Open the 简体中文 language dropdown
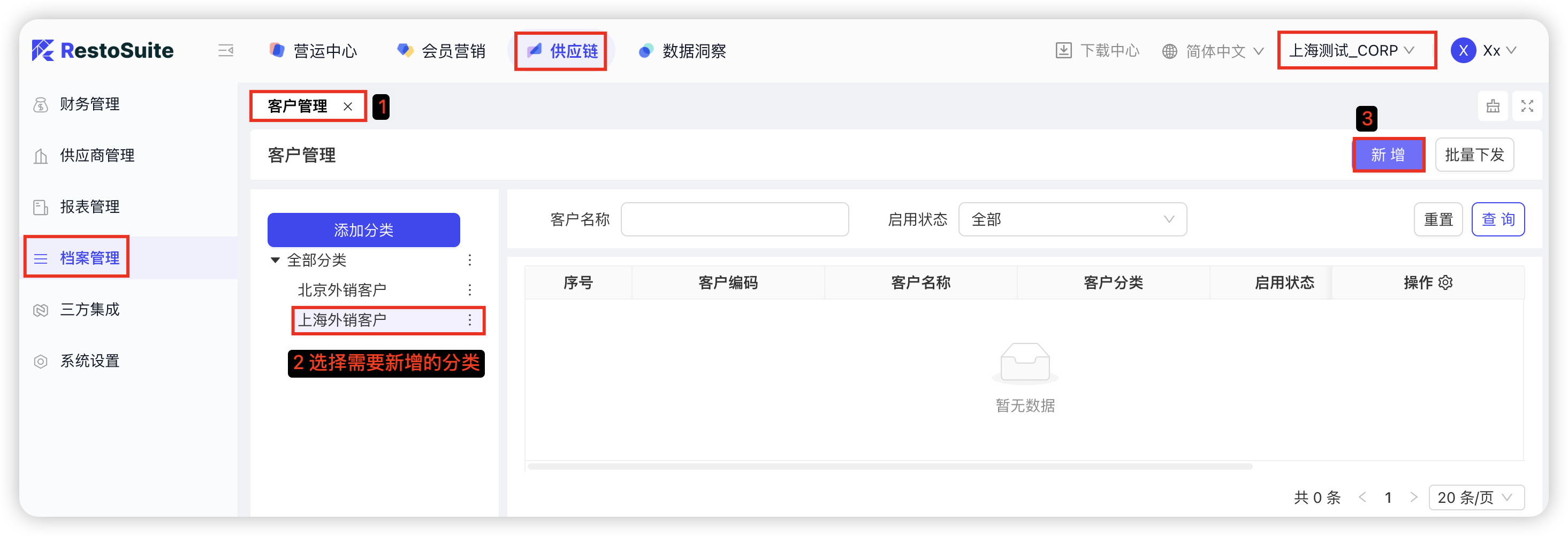The width and height of the screenshot is (1568, 536). (1214, 51)
